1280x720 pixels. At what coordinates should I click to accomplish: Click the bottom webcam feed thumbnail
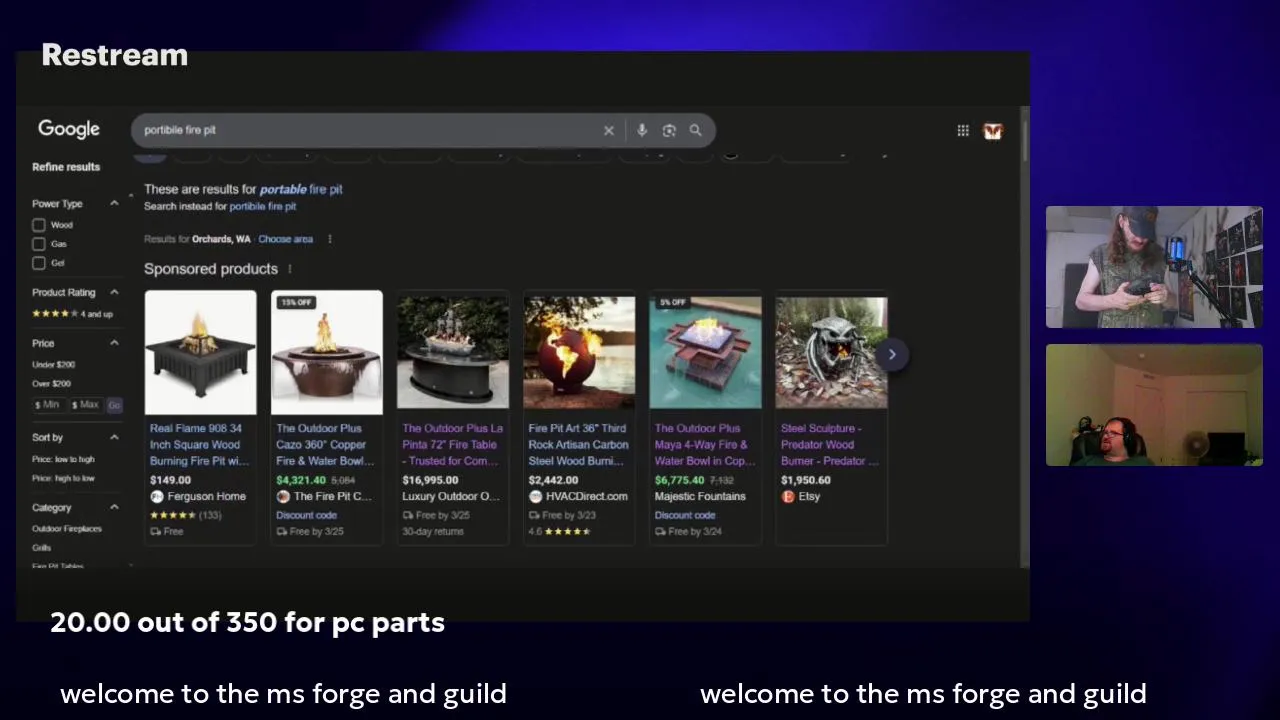(x=1154, y=405)
